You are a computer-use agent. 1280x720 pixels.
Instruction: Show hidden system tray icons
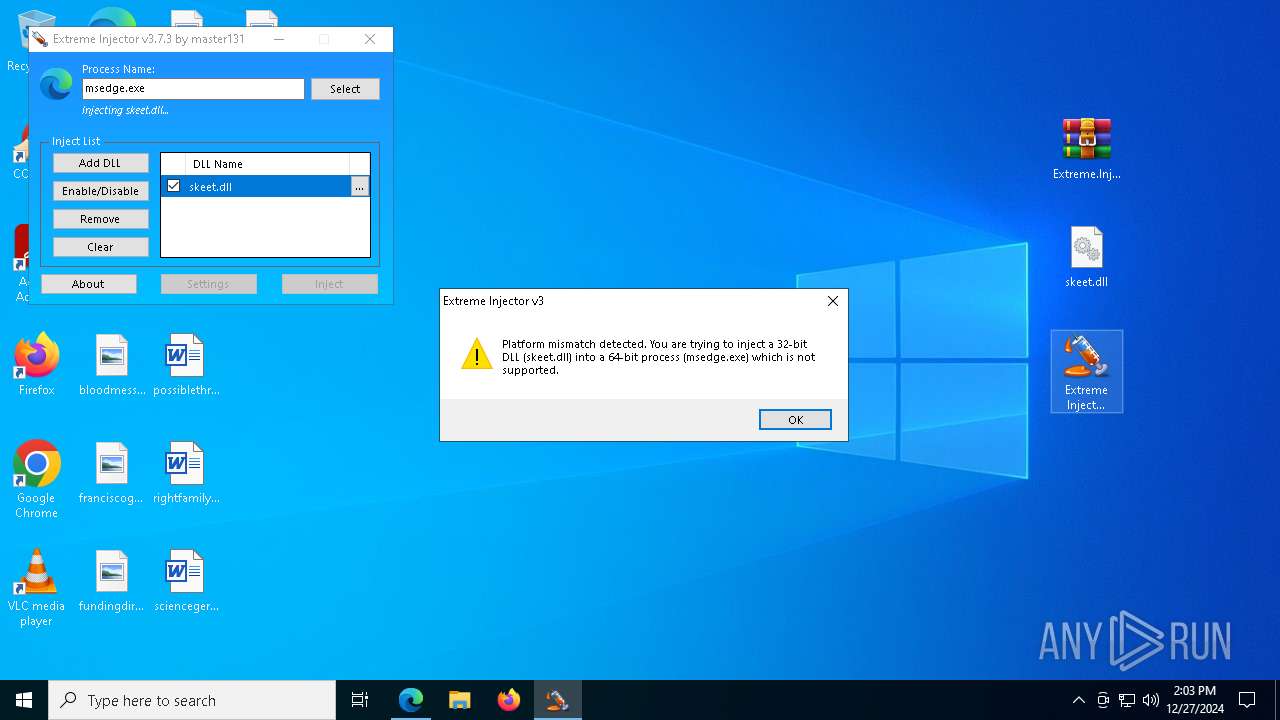coord(1078,700)
